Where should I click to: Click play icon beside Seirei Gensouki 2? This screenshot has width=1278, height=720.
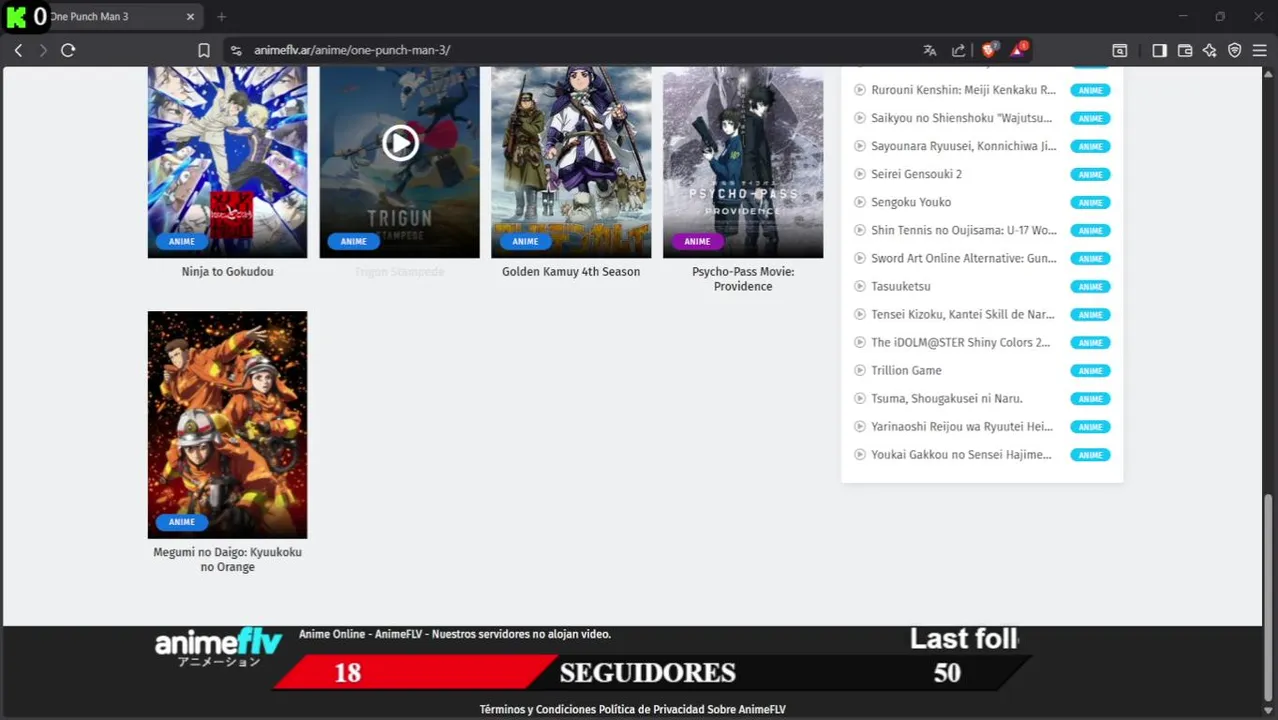[859, 174]
